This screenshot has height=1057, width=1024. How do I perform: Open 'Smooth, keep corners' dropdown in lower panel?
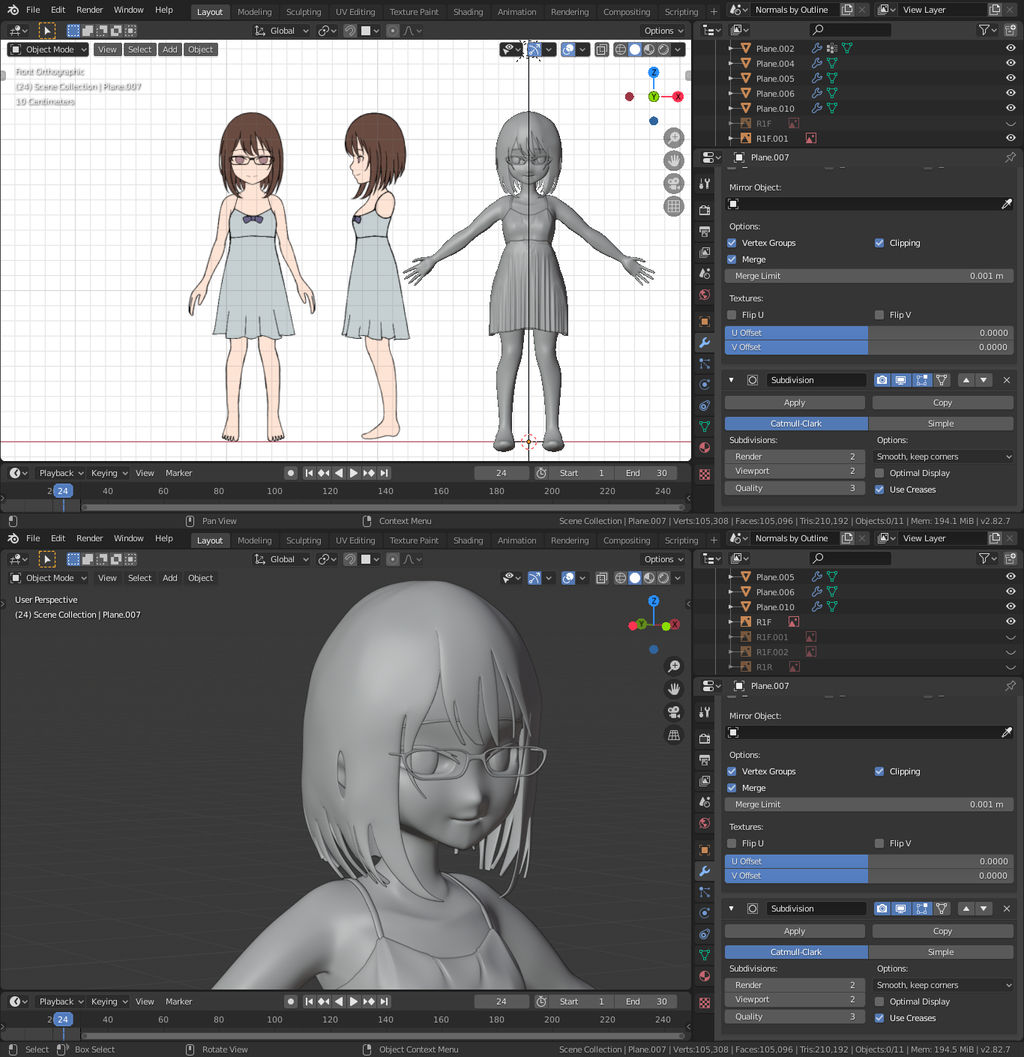coord(944,985)
